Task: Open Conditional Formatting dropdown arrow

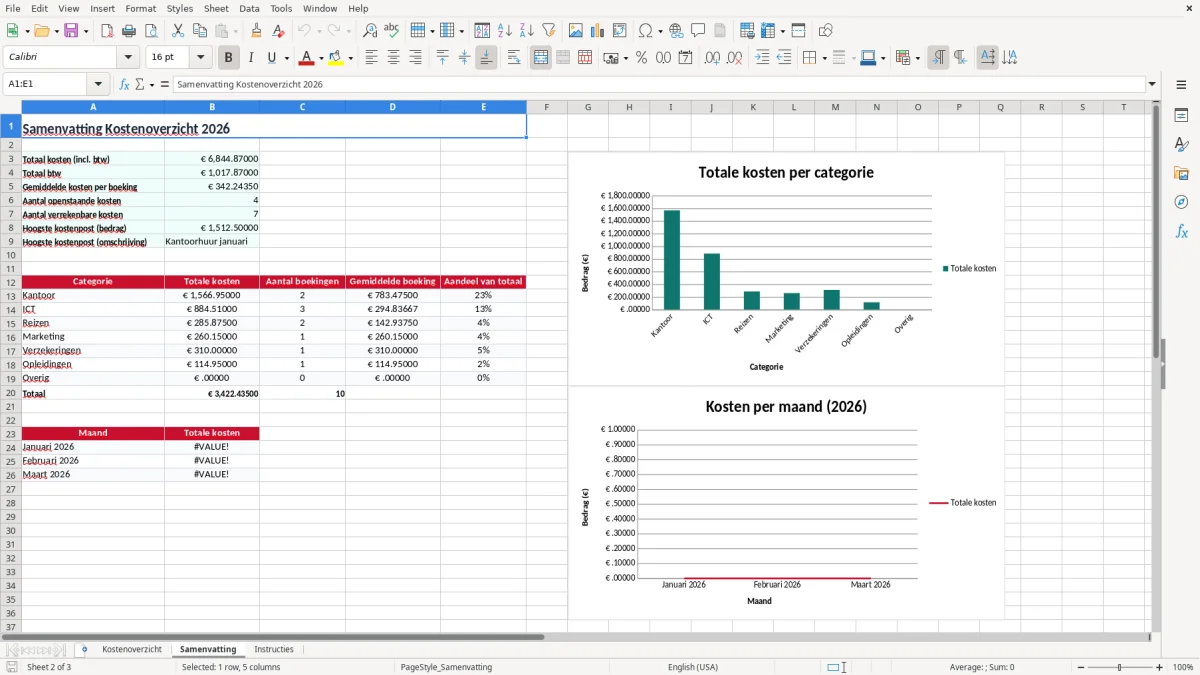Action: [917, 58]
